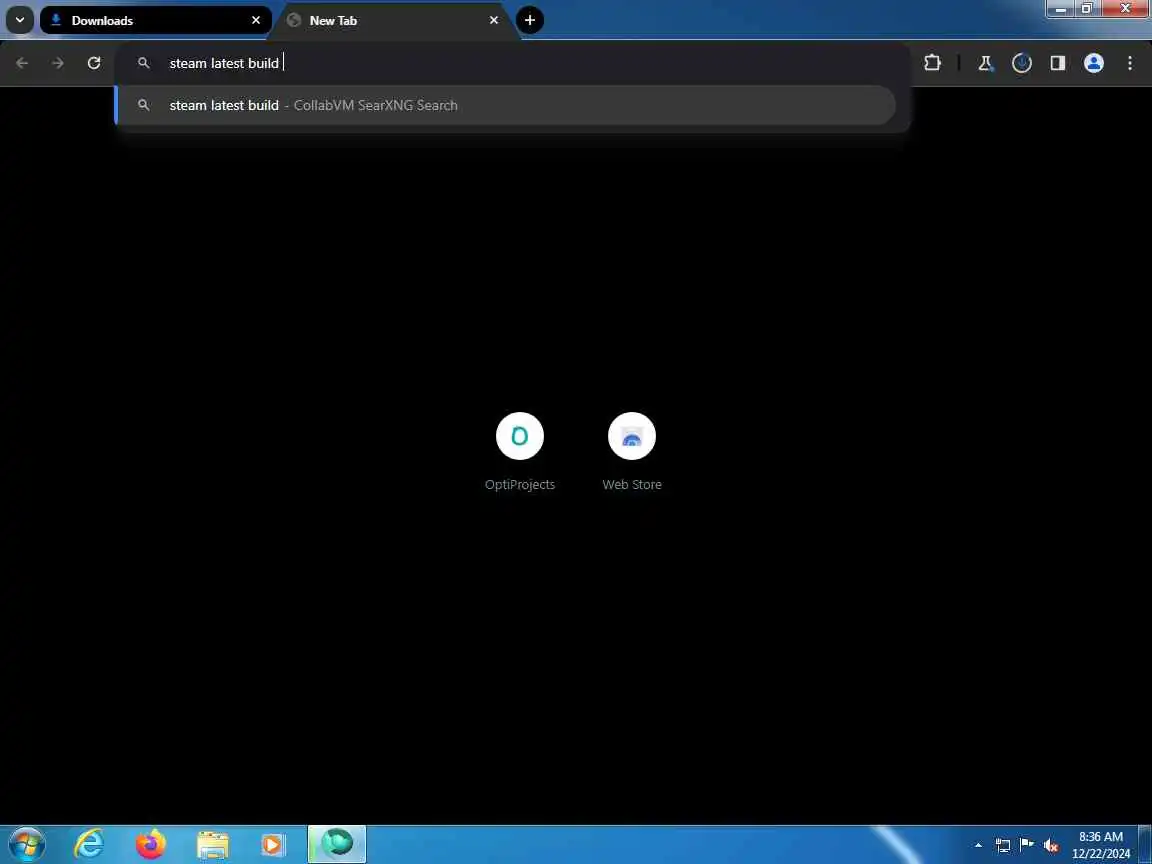Screen dimensions: 1152x864
Task: Go forward to next page
Action: 58,63
